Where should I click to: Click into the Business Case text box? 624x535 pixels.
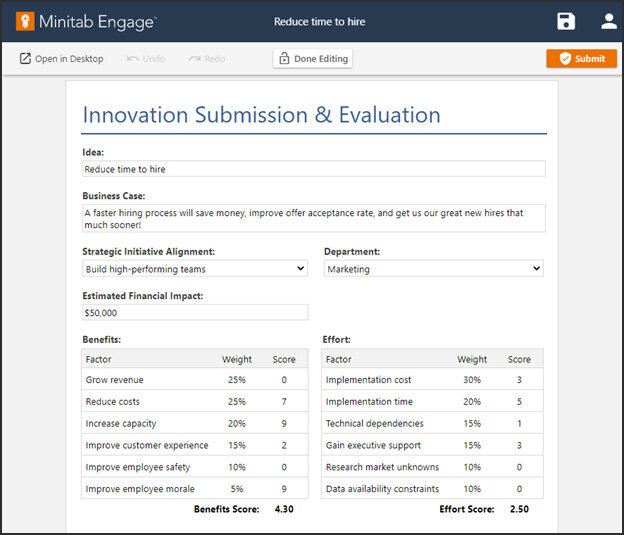313,218
